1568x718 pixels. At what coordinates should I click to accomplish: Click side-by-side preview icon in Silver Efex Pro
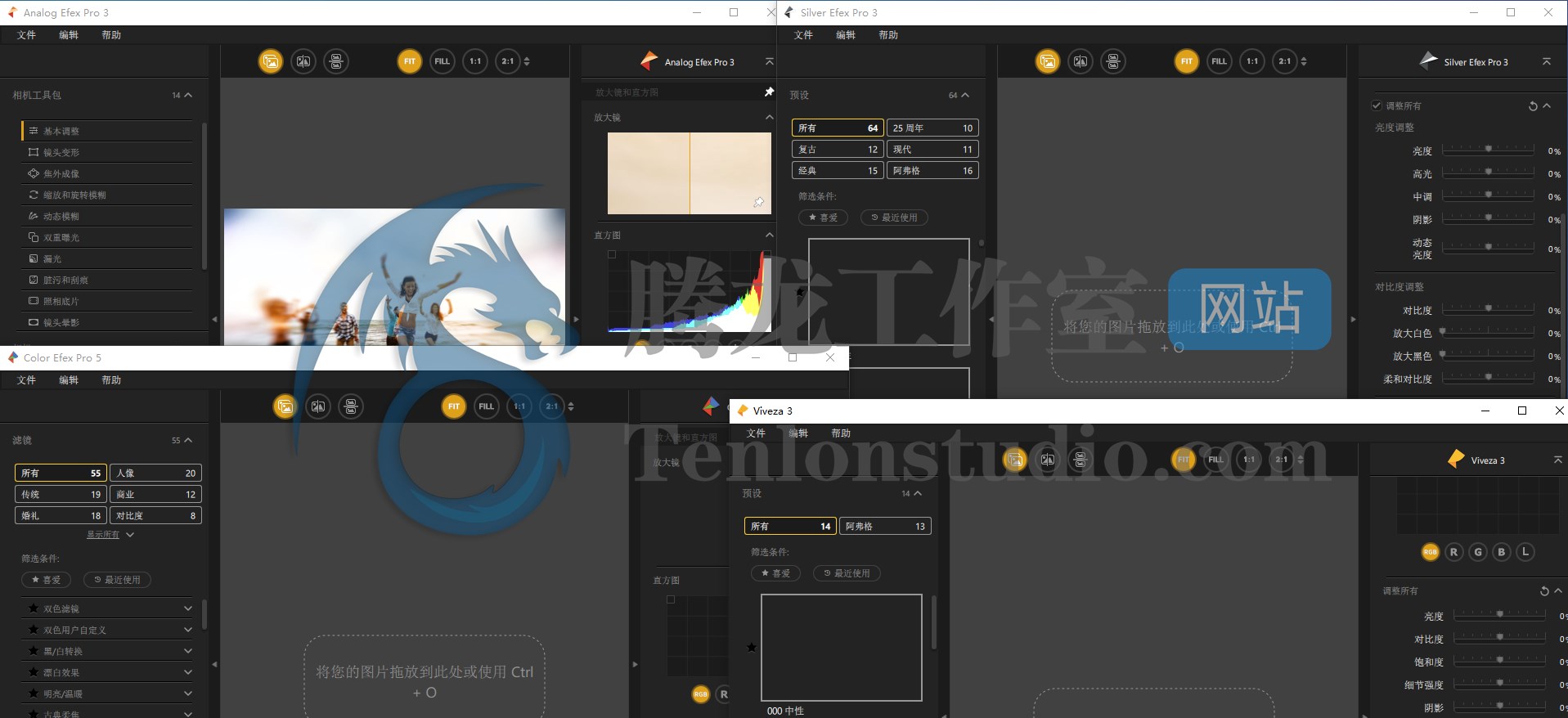click(x=1113, y=61)
